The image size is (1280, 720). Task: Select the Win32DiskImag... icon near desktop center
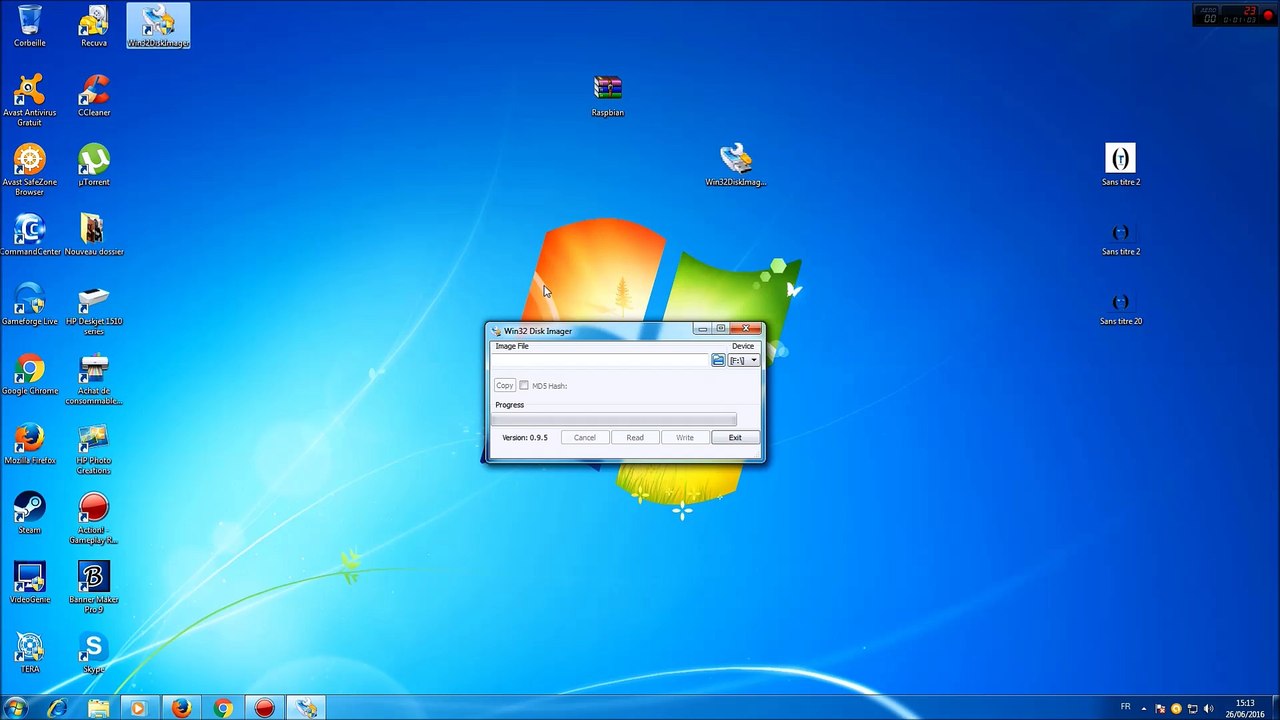[x=736, y=165]
